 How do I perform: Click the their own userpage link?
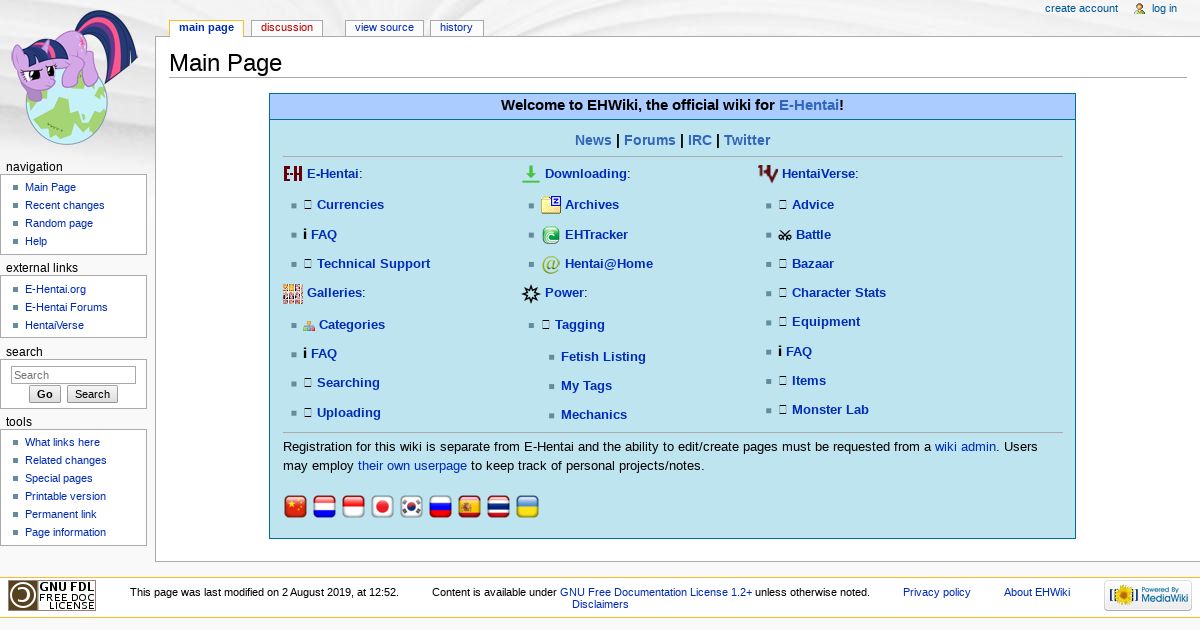pyautogui.click(x=412, y=466)
